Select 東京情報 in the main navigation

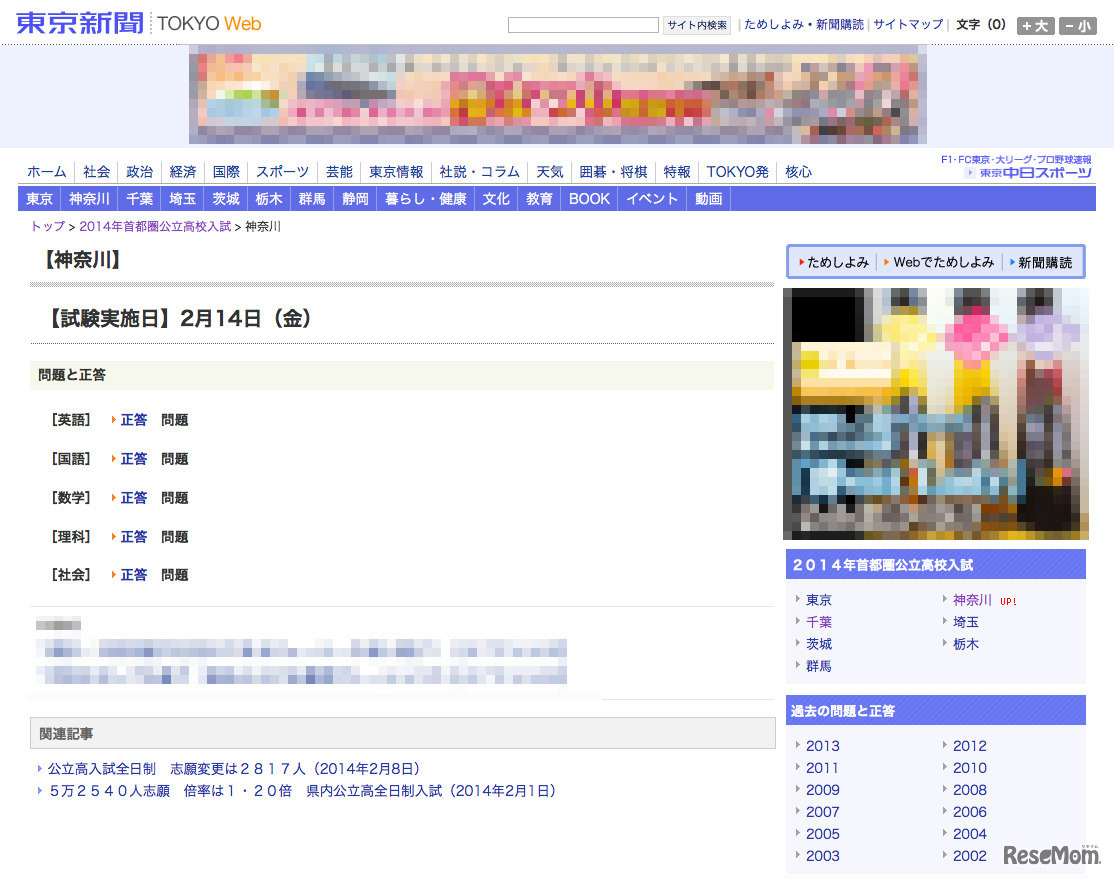[x=396, y=171]
